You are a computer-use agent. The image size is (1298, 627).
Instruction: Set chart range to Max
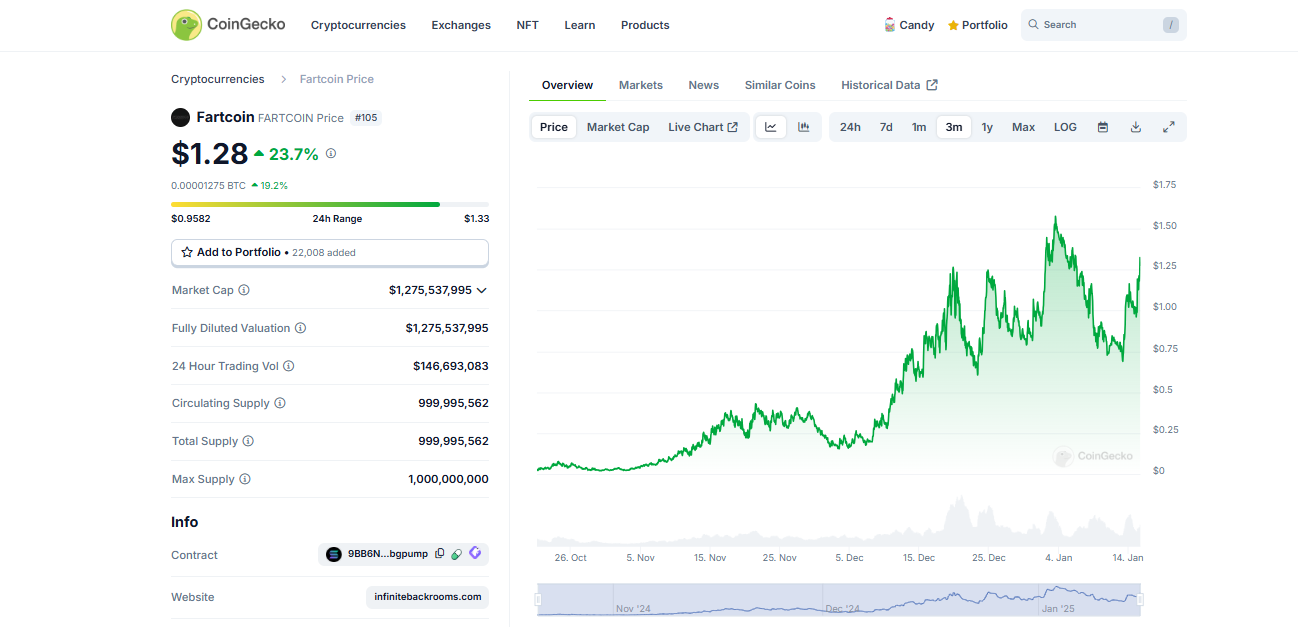(1023, 127)
